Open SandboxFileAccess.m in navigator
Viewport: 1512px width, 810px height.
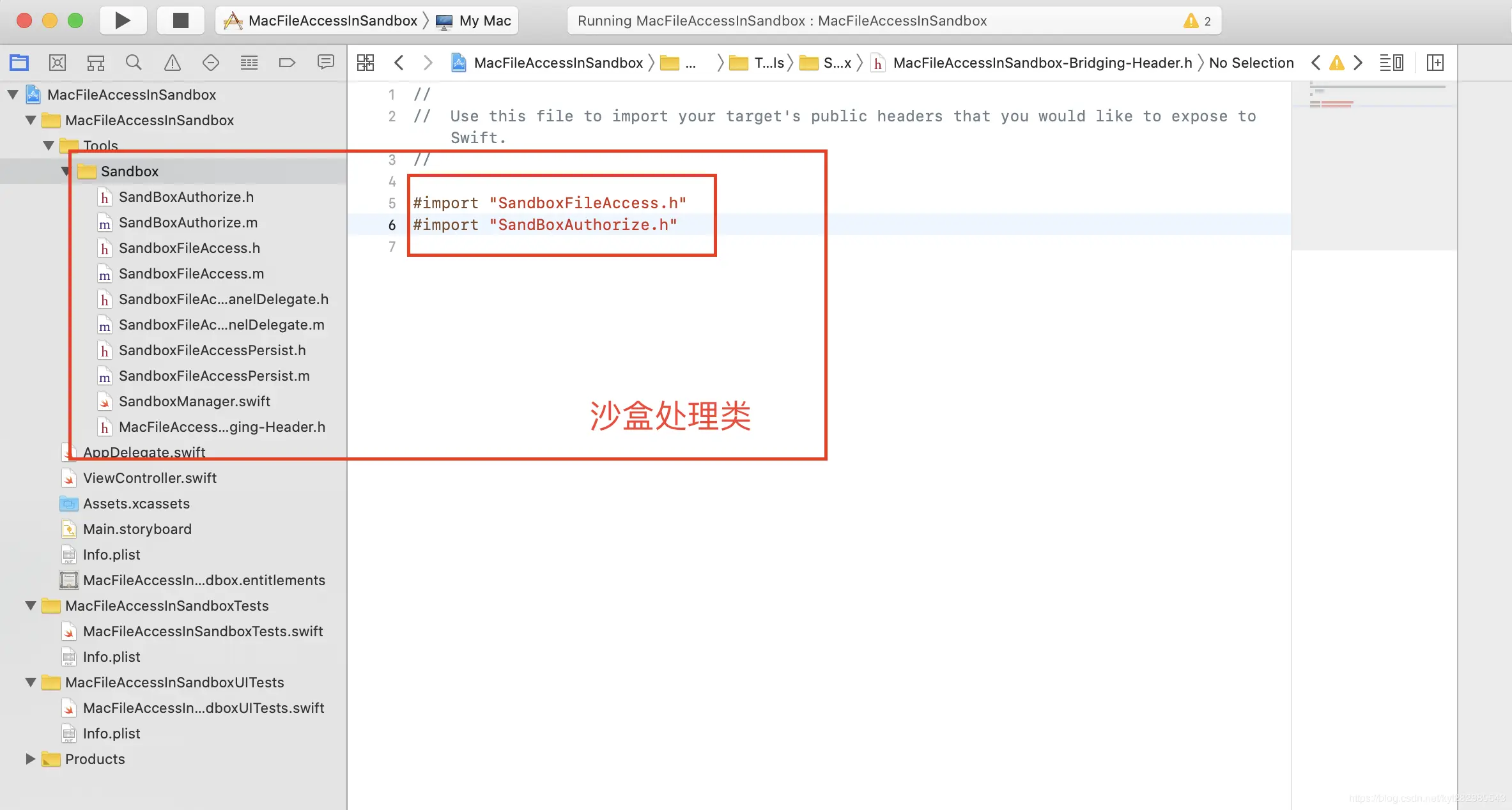pos(191,273)
